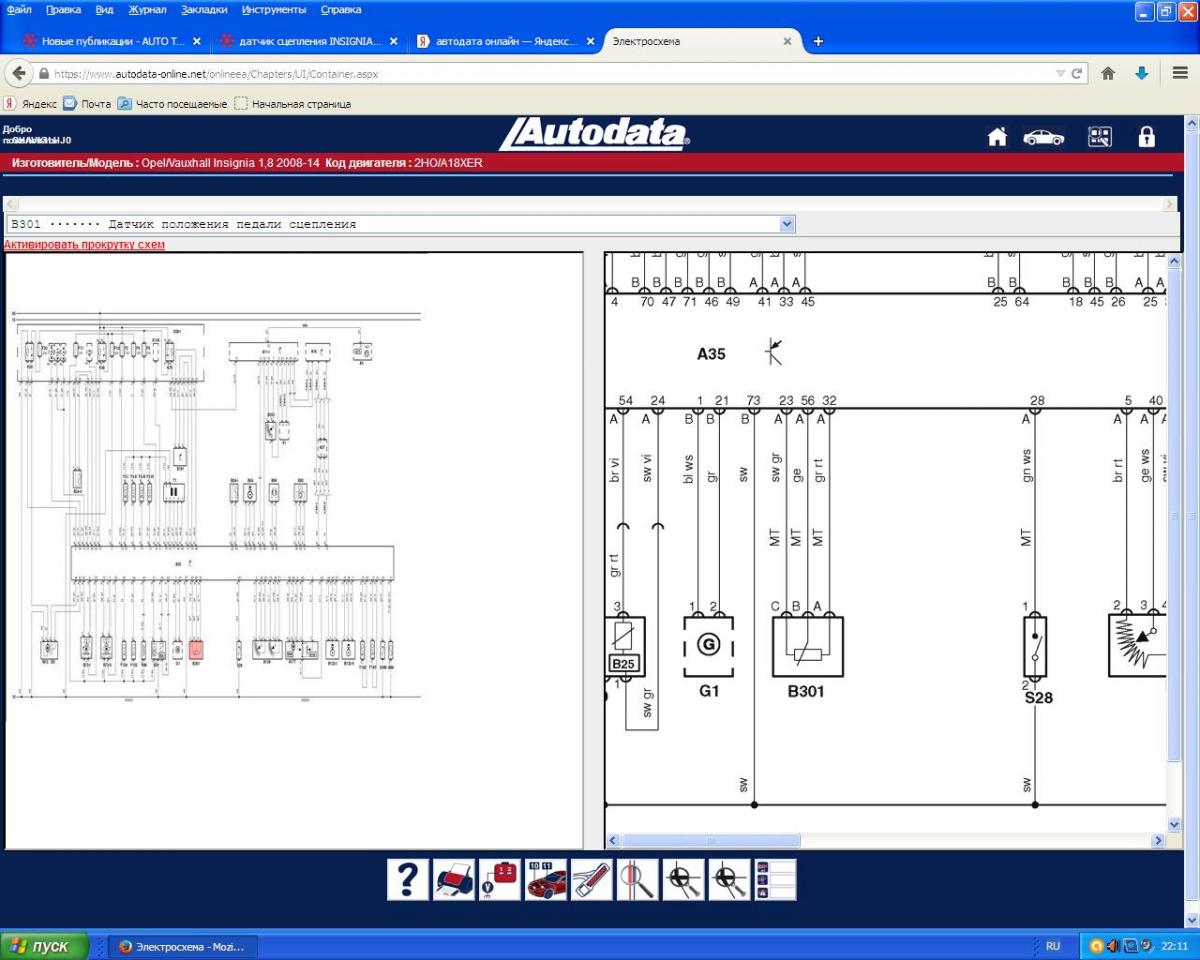1200x960 pixels.
Task: Open the Вид menu
Action: coord(104,10)
